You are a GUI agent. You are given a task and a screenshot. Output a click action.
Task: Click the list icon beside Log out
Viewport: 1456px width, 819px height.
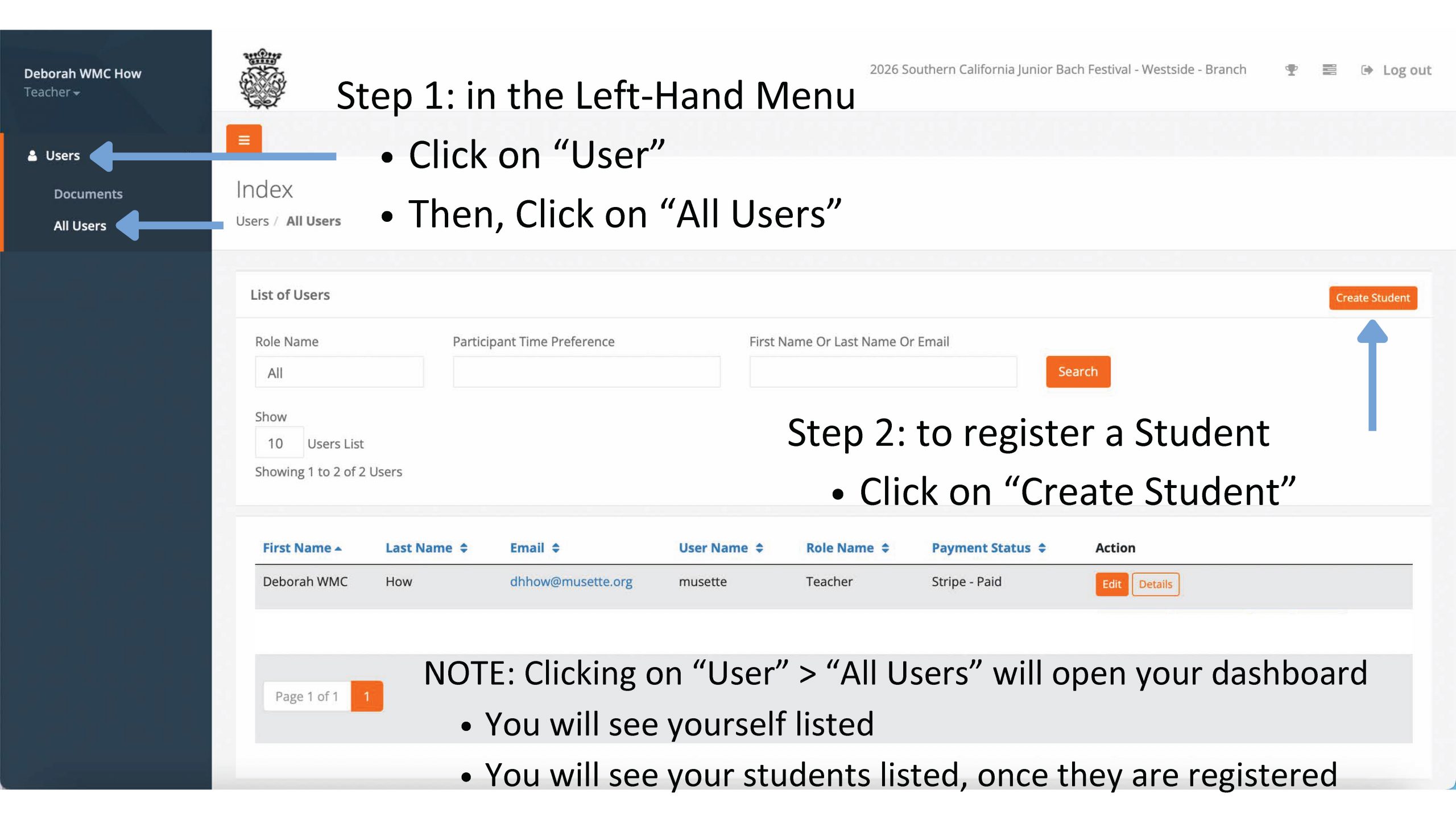pyautogui.click(x=1329, y=70)
